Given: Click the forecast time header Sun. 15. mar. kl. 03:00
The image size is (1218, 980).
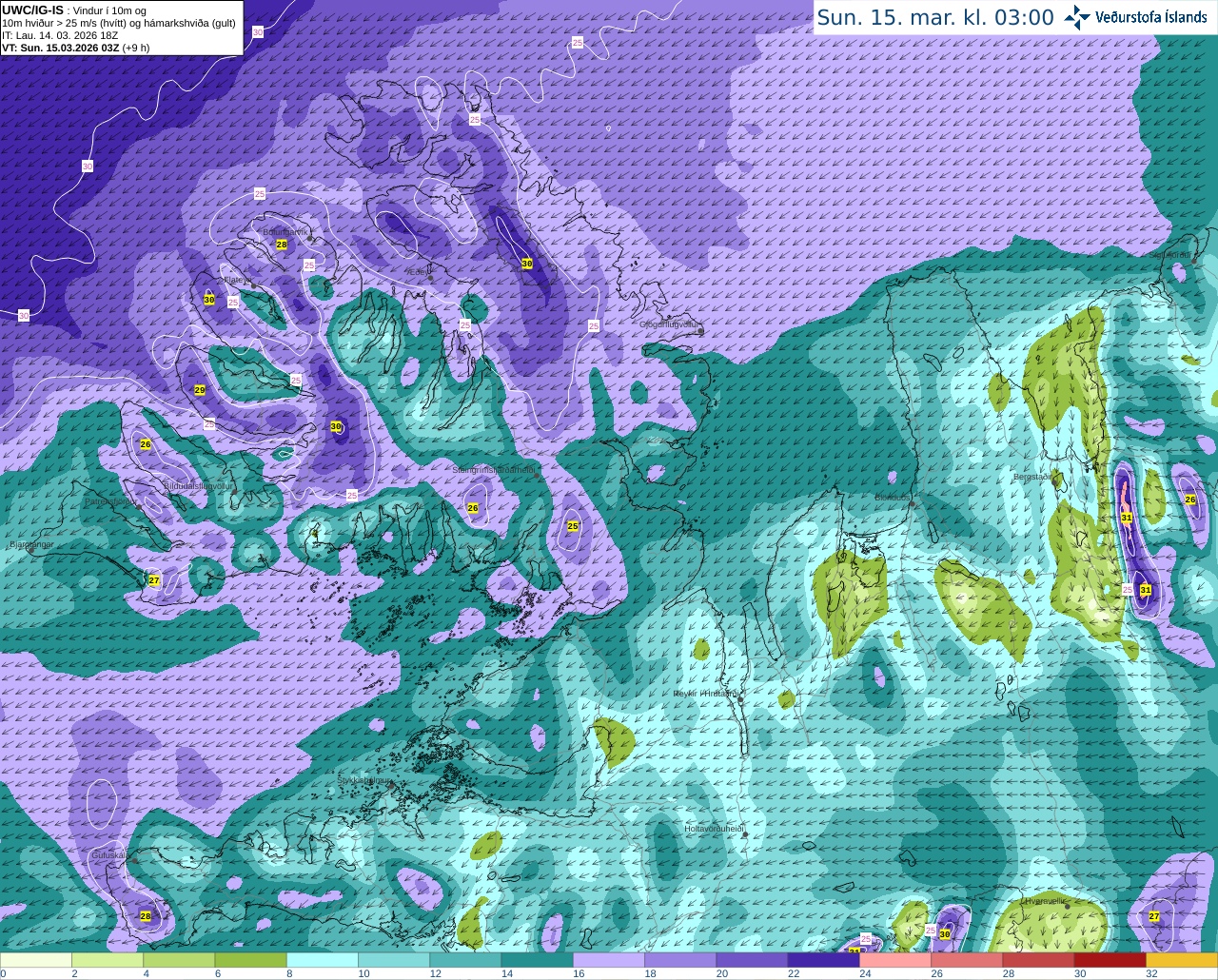Looking at the screenshot, I should tap(935, 17).
